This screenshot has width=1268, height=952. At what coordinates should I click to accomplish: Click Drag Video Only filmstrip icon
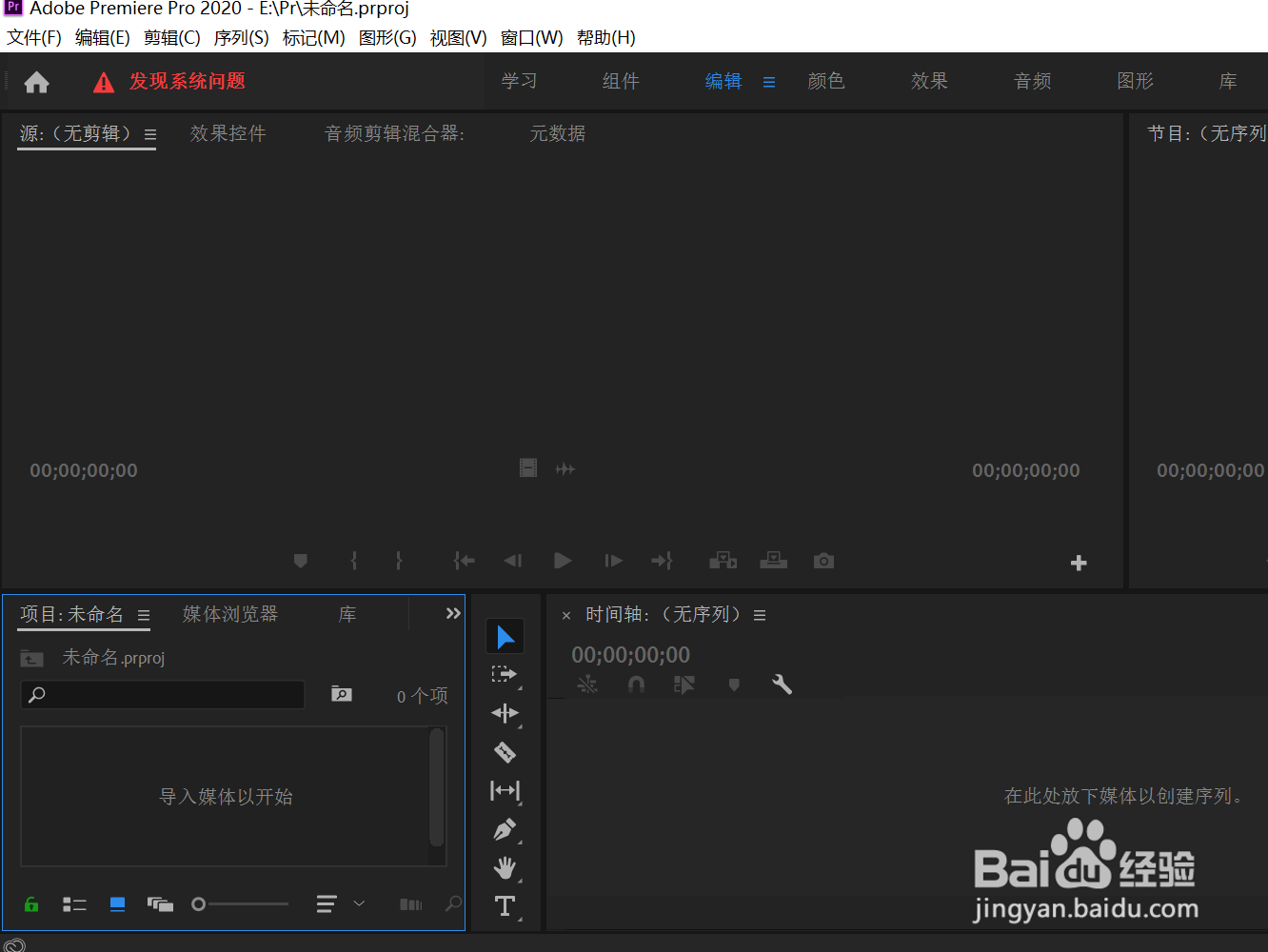point(528,467)
